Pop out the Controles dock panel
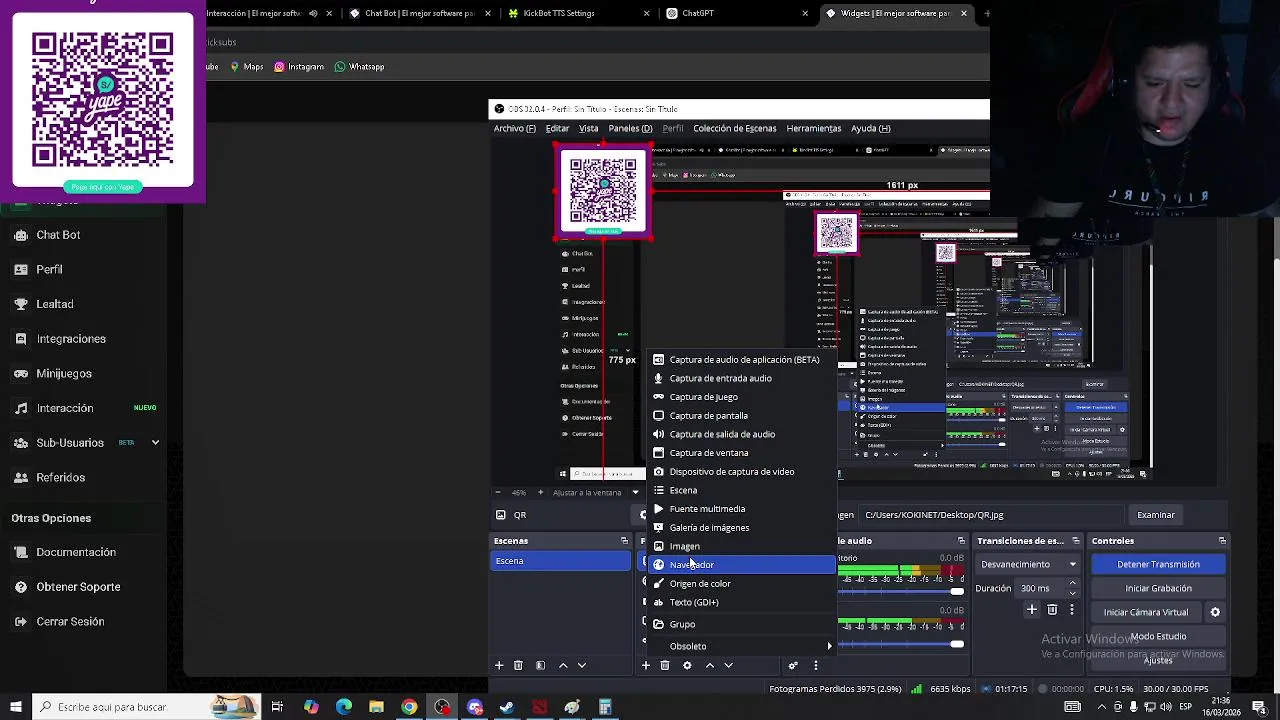1280x720 pixels. click(x=1222, y=541)
